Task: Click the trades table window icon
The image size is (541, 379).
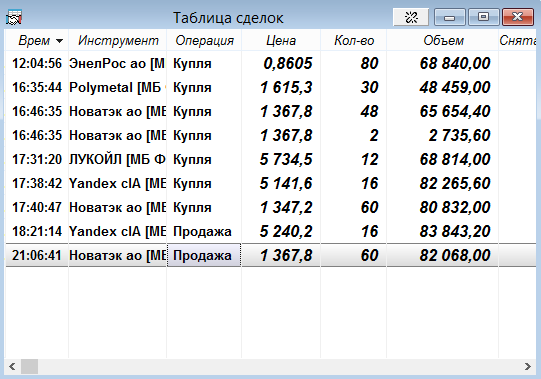Action: pyautogui.click(x=14, y=17)
